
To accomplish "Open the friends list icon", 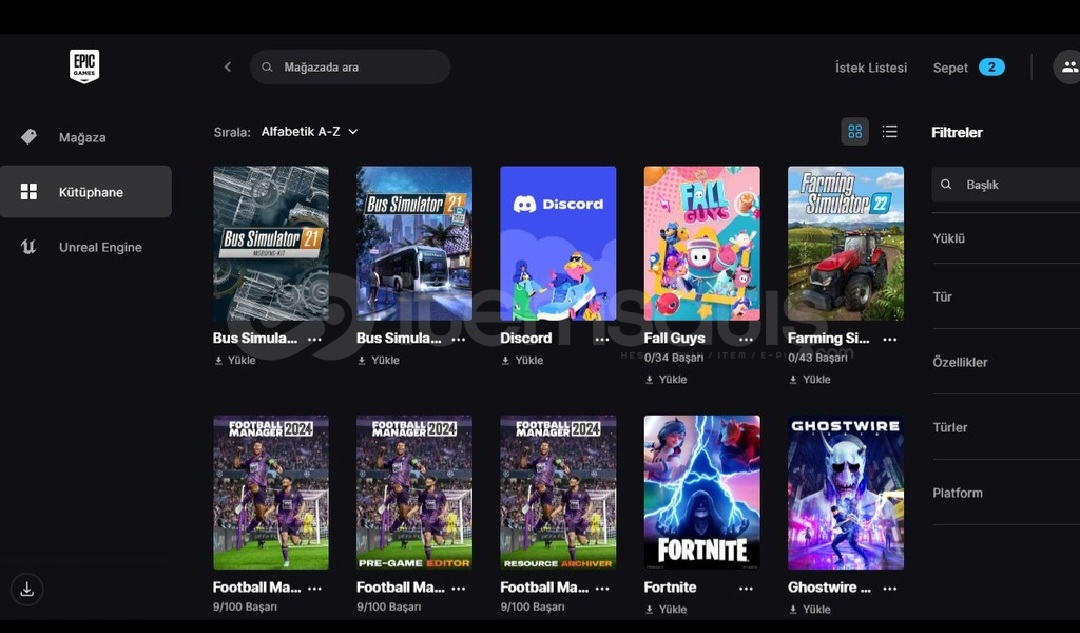I will (x=1068, y=67).
